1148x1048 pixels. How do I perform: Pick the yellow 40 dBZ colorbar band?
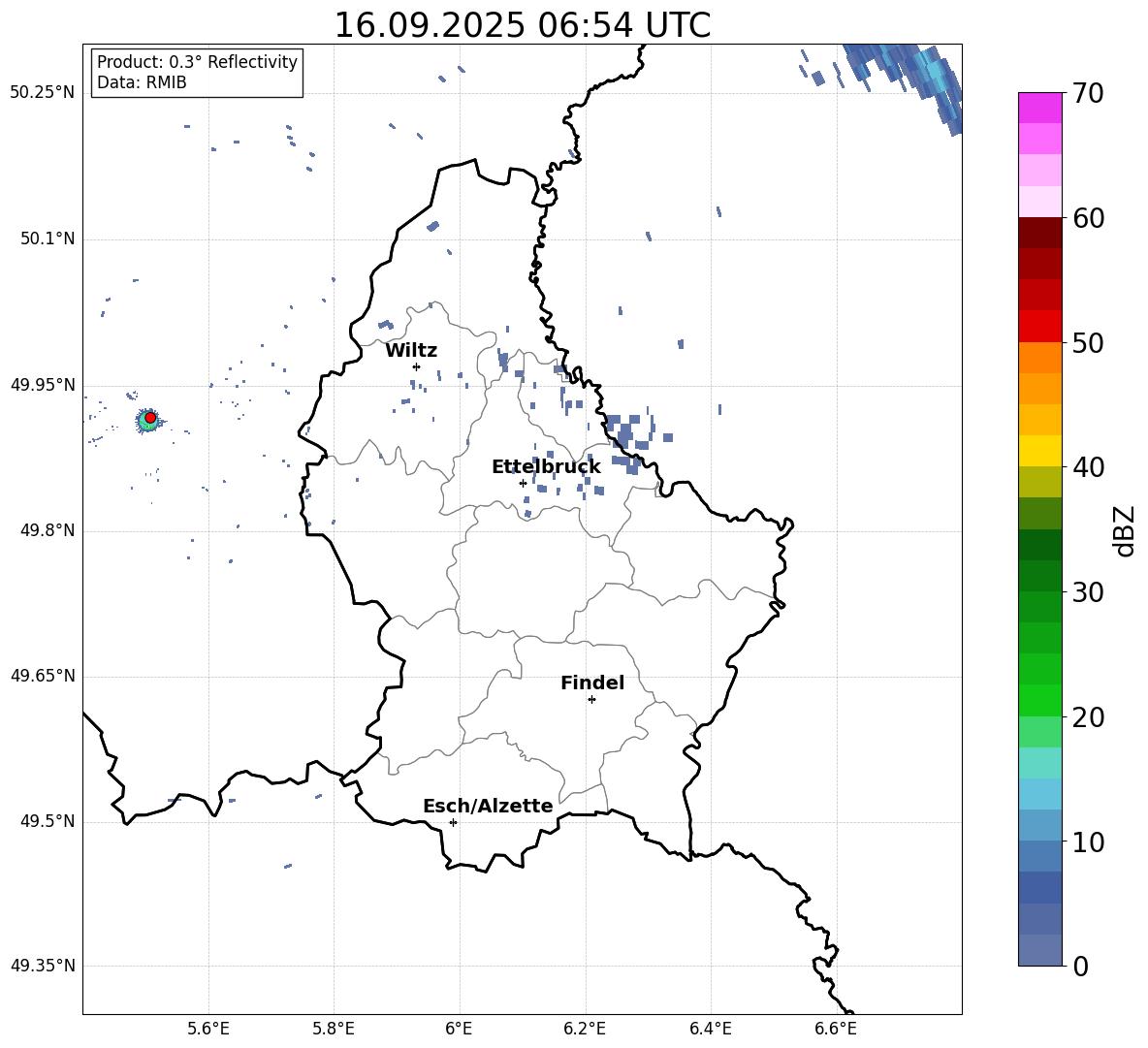coord(1039,451)
